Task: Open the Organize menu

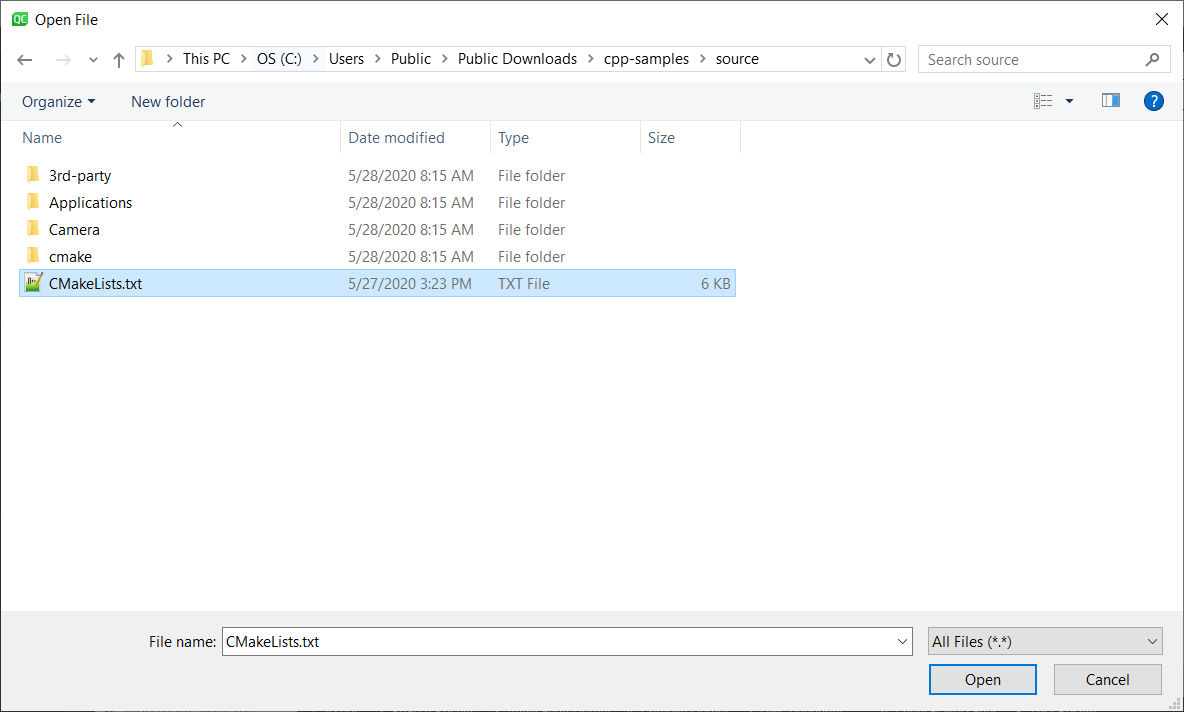Action: [58, 101]
